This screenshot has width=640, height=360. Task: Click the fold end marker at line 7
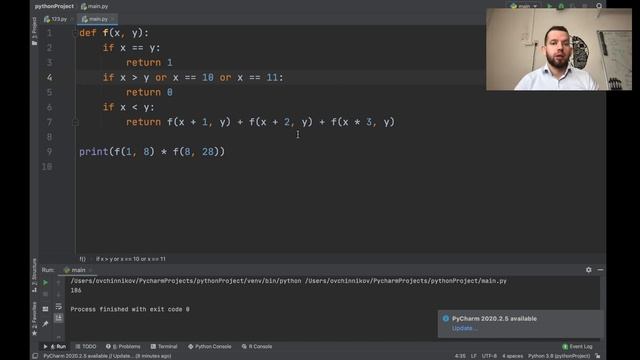point(75,122)
